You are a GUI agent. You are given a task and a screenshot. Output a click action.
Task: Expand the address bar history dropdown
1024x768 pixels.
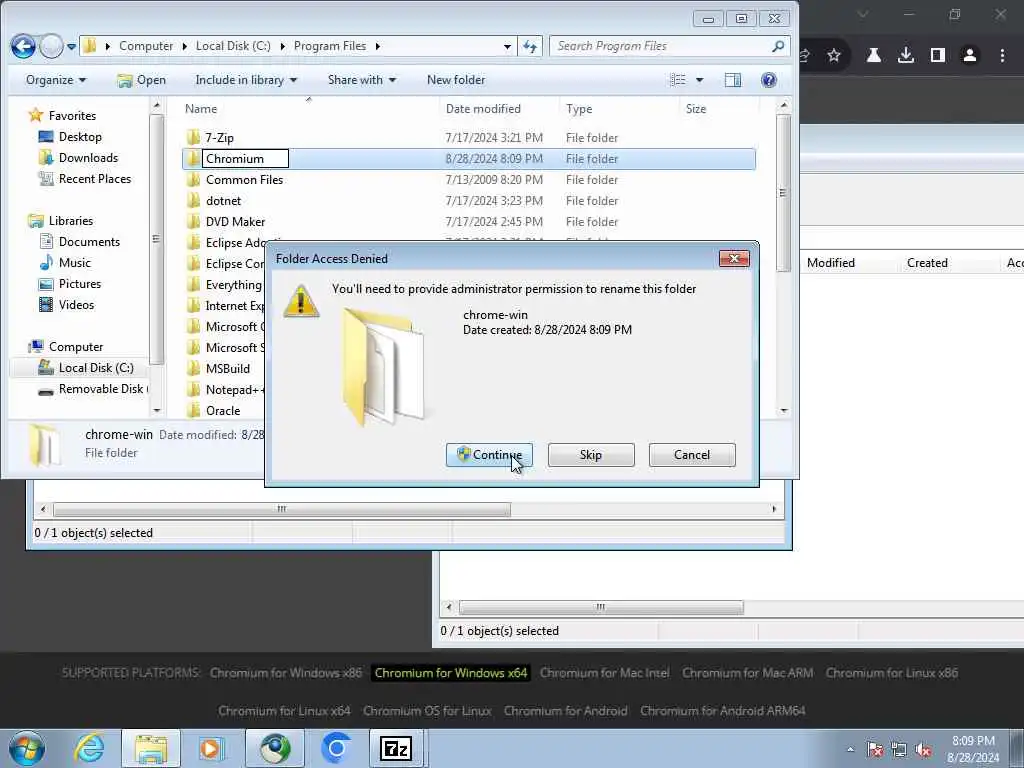click(507, 47)
